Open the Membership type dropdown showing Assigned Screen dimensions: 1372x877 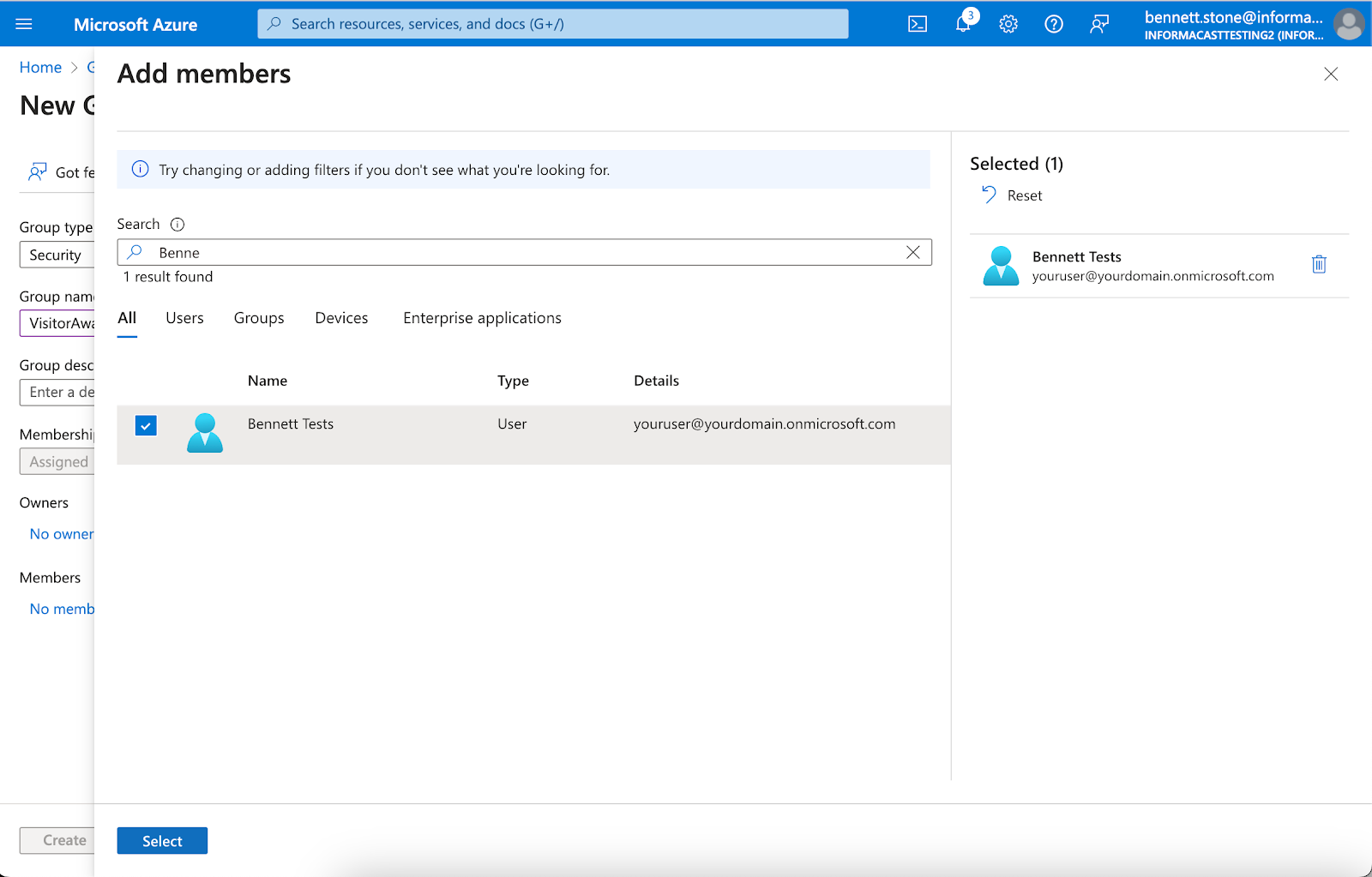coord(57,461)
